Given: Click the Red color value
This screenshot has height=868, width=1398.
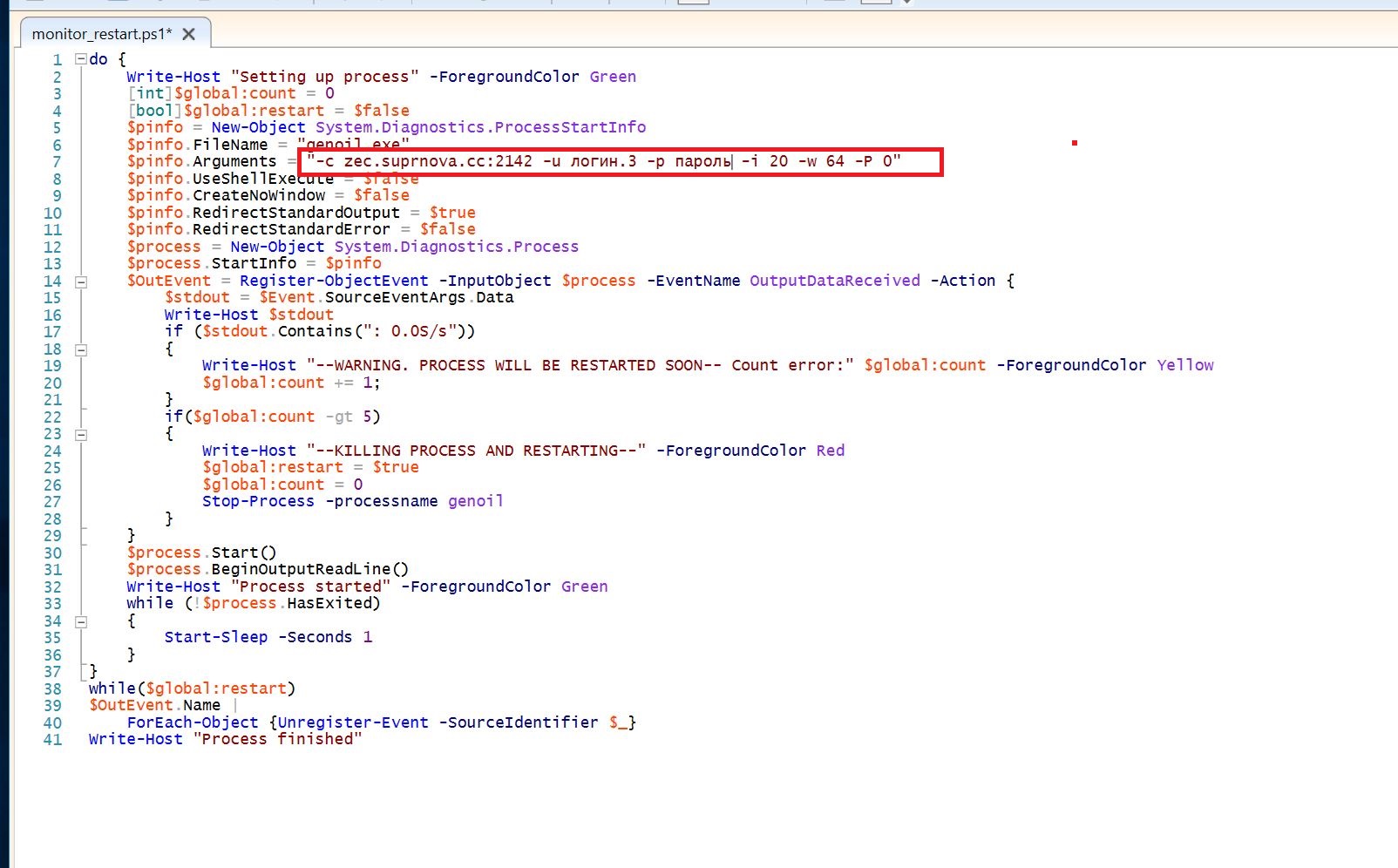Looking at the screenshot, I should (831, 451).
